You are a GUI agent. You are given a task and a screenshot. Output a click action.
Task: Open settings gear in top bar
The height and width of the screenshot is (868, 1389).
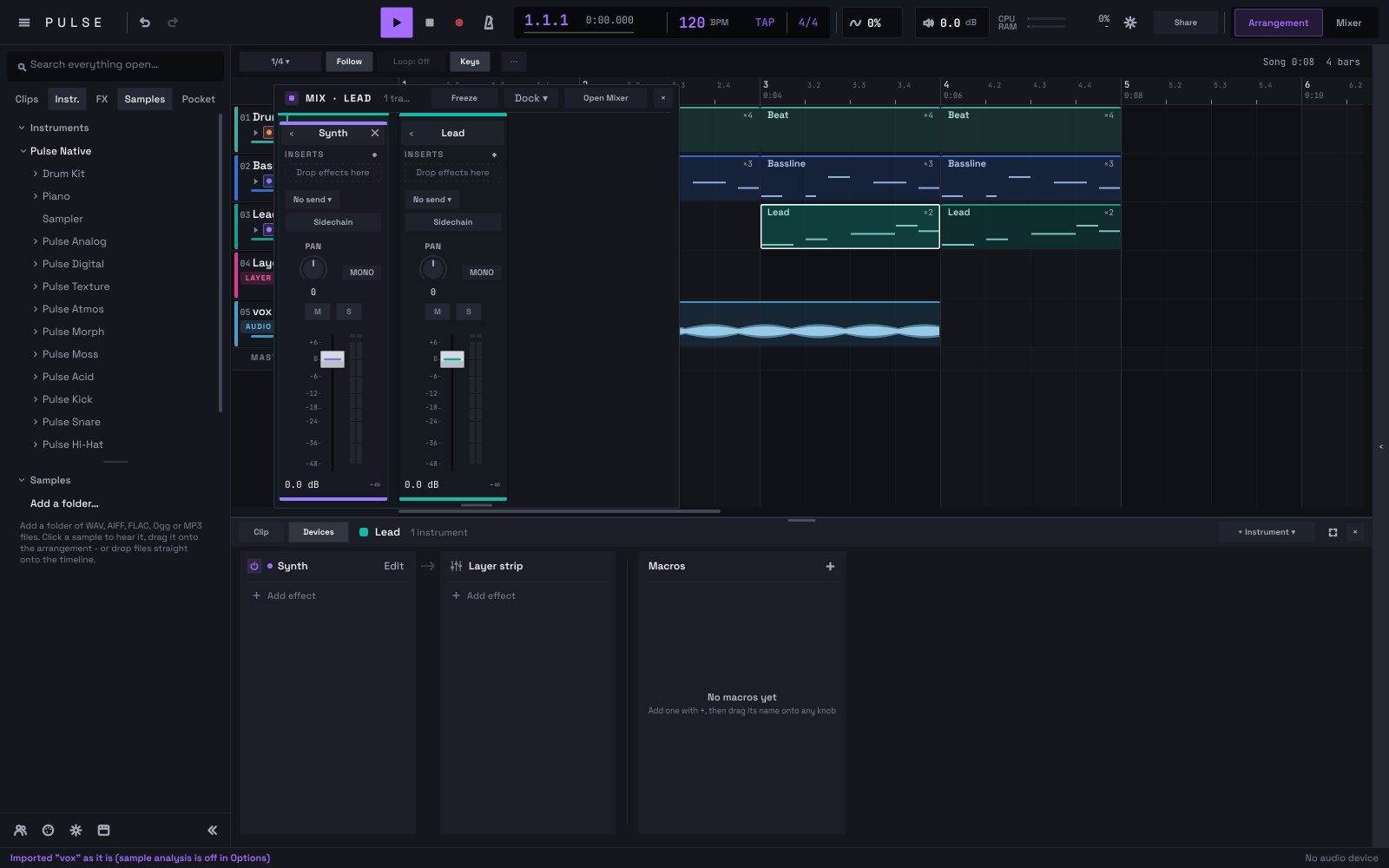coord(1130,23)
